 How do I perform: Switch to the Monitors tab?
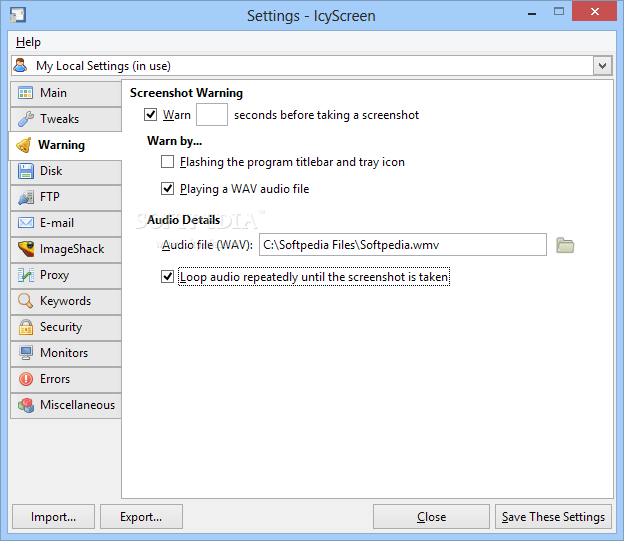coord(66,353)
